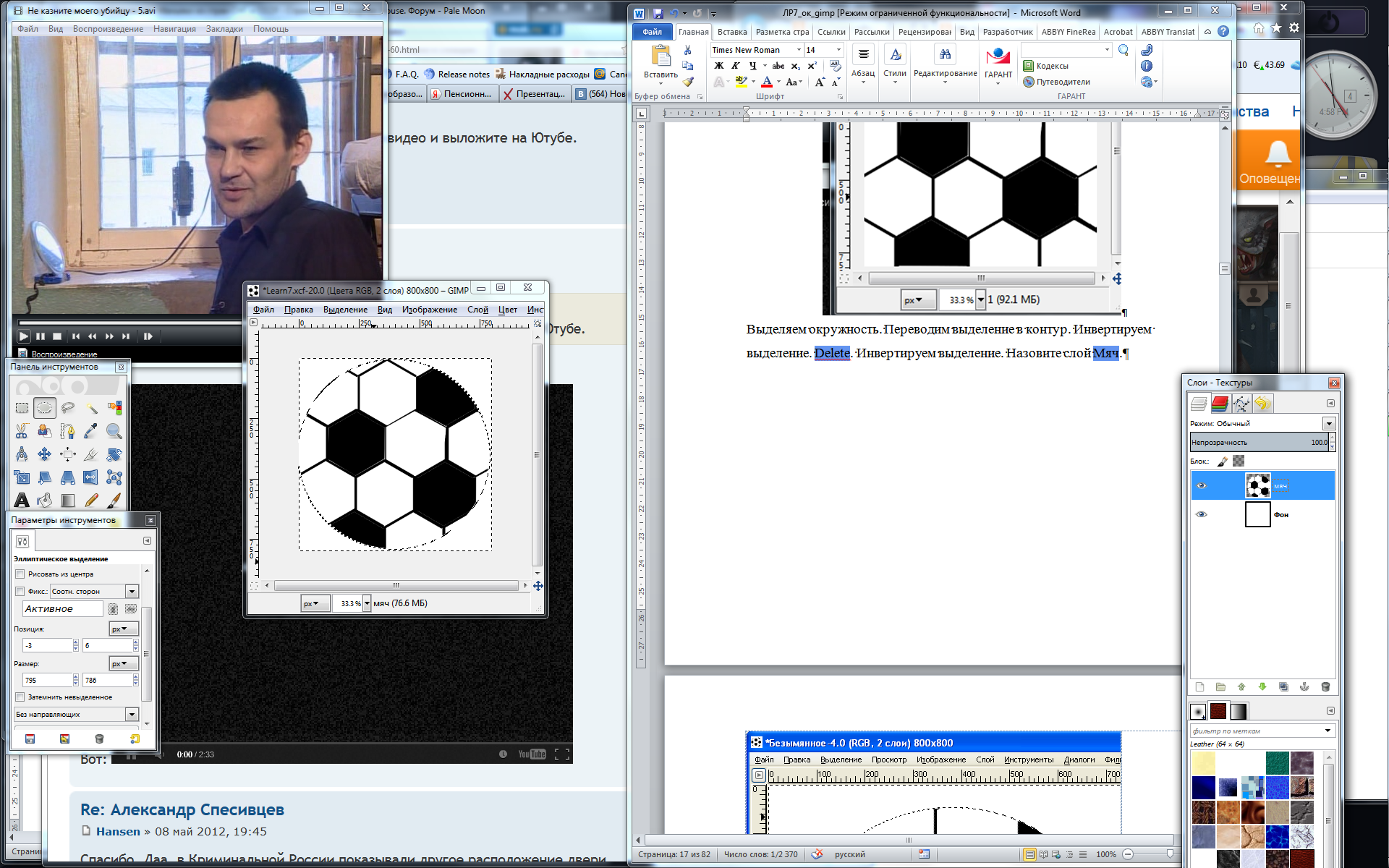
Task: Click Word Format Painter brush icon
Action: [688, 82]
